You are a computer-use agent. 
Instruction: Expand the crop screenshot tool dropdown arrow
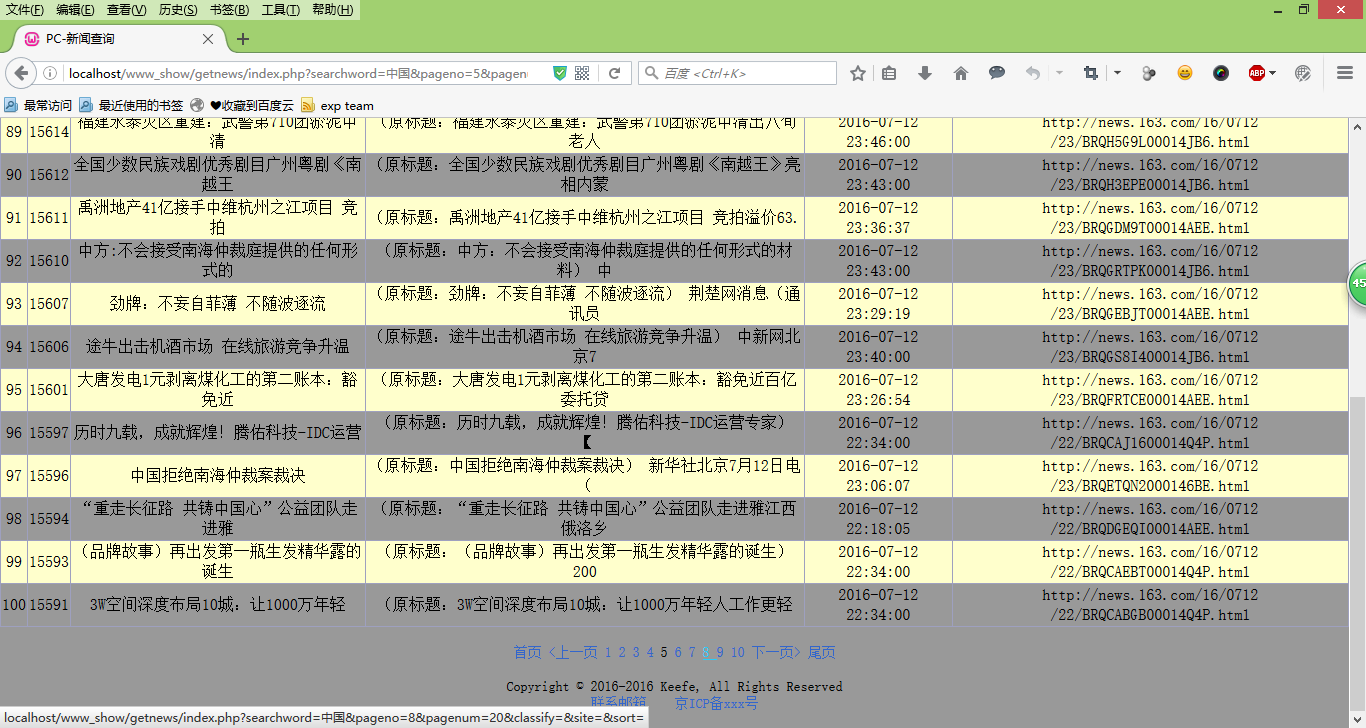coord(1117,73)
